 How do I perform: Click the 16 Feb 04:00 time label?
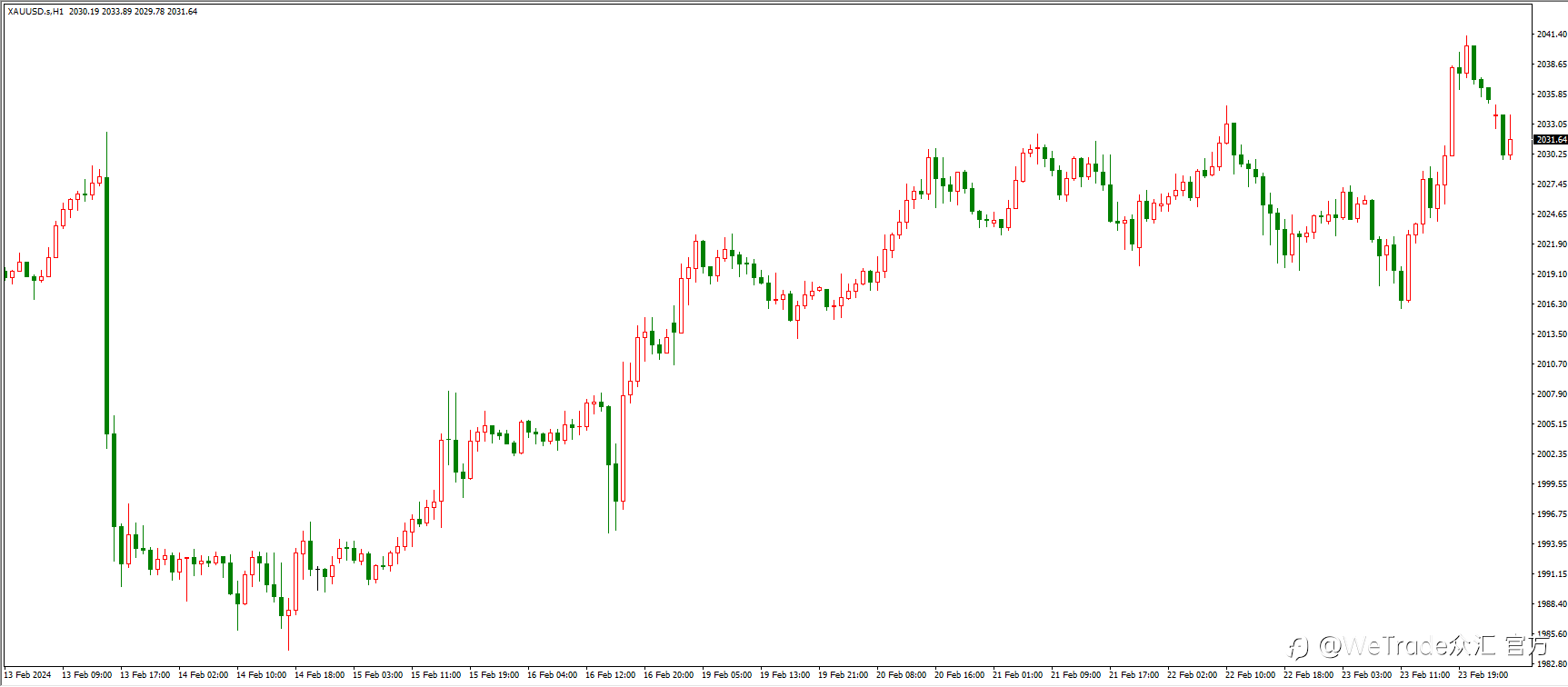point(553,675)
